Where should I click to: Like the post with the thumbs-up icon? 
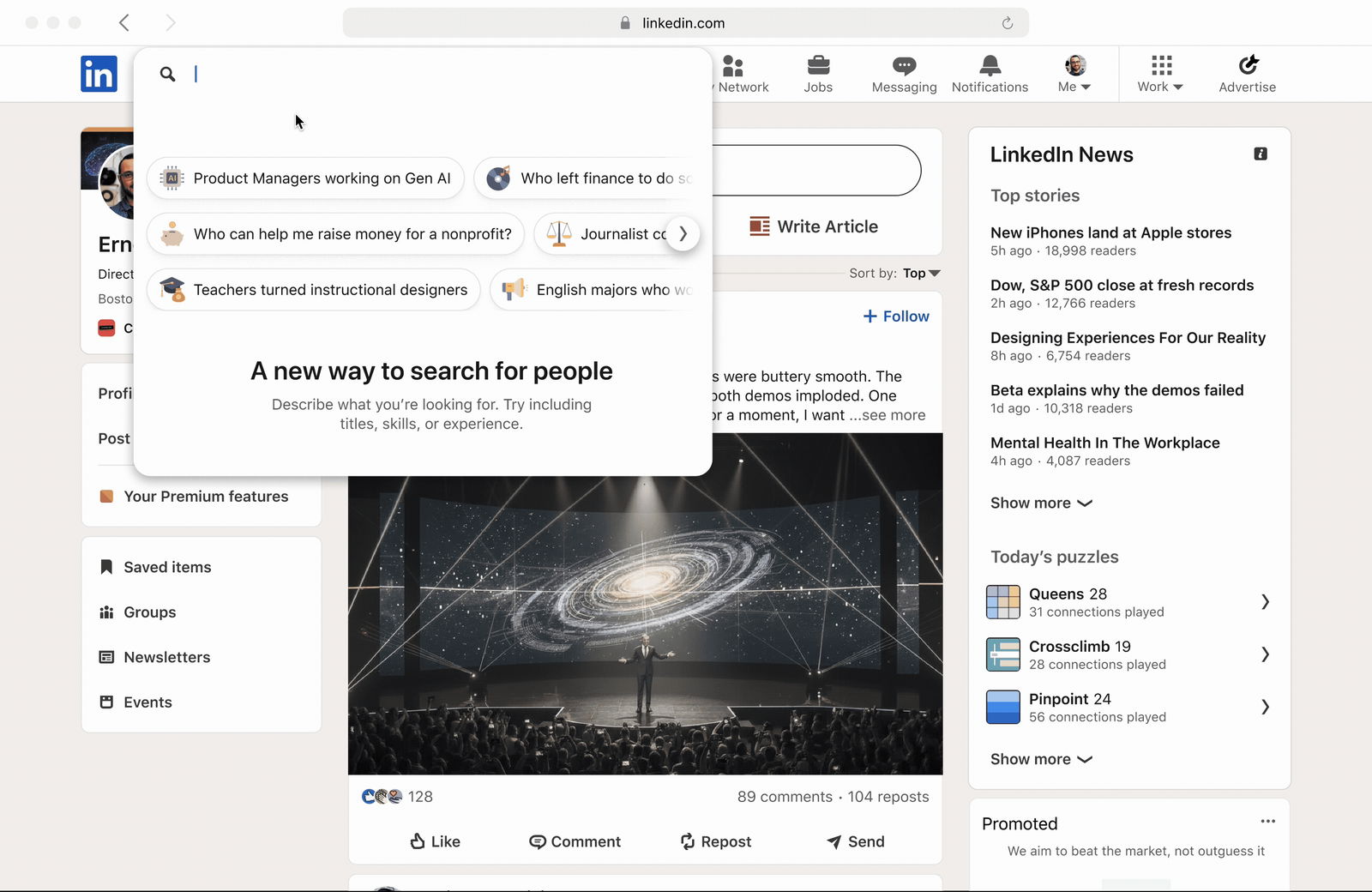click(x=435, y=841)
